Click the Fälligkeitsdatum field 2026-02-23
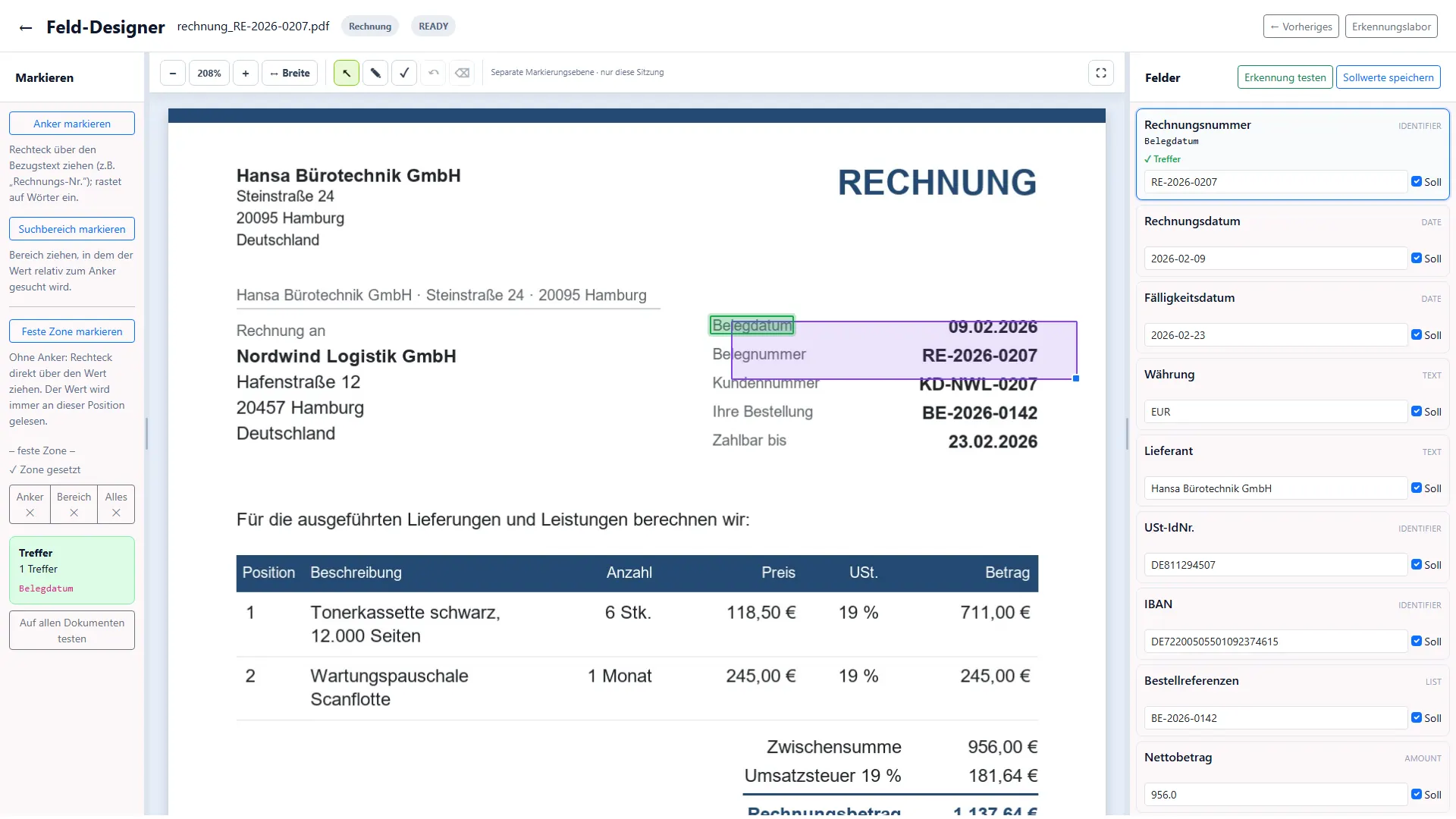 pyautogui.click(x=1276, y=335)
